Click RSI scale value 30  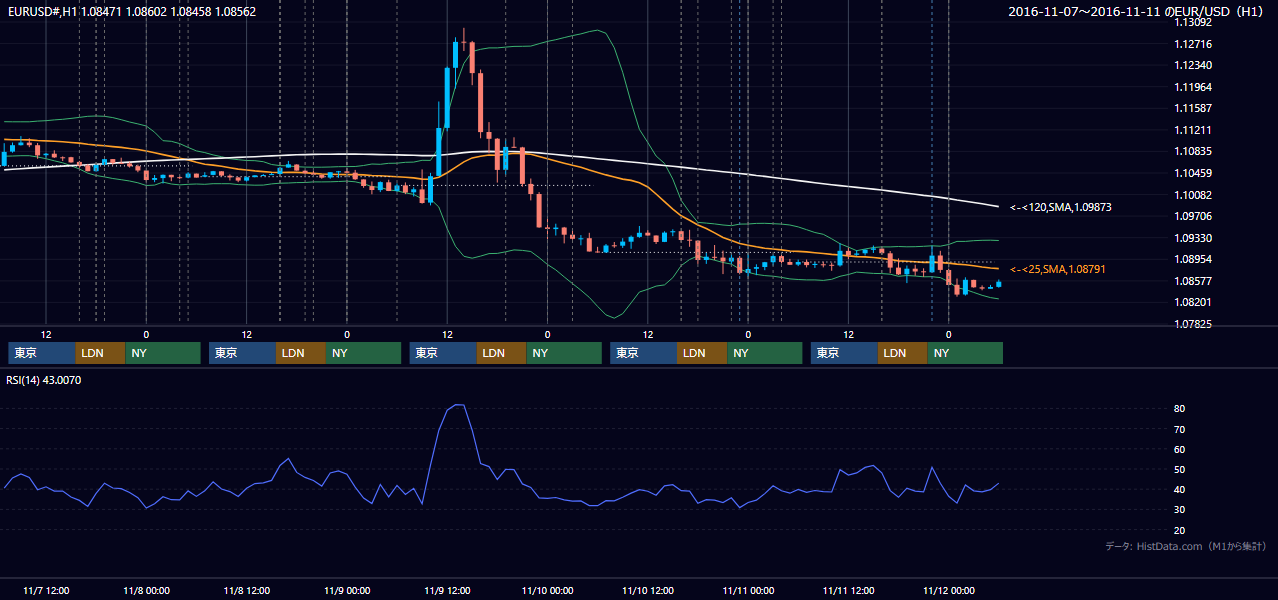[x=1180, y=510]
